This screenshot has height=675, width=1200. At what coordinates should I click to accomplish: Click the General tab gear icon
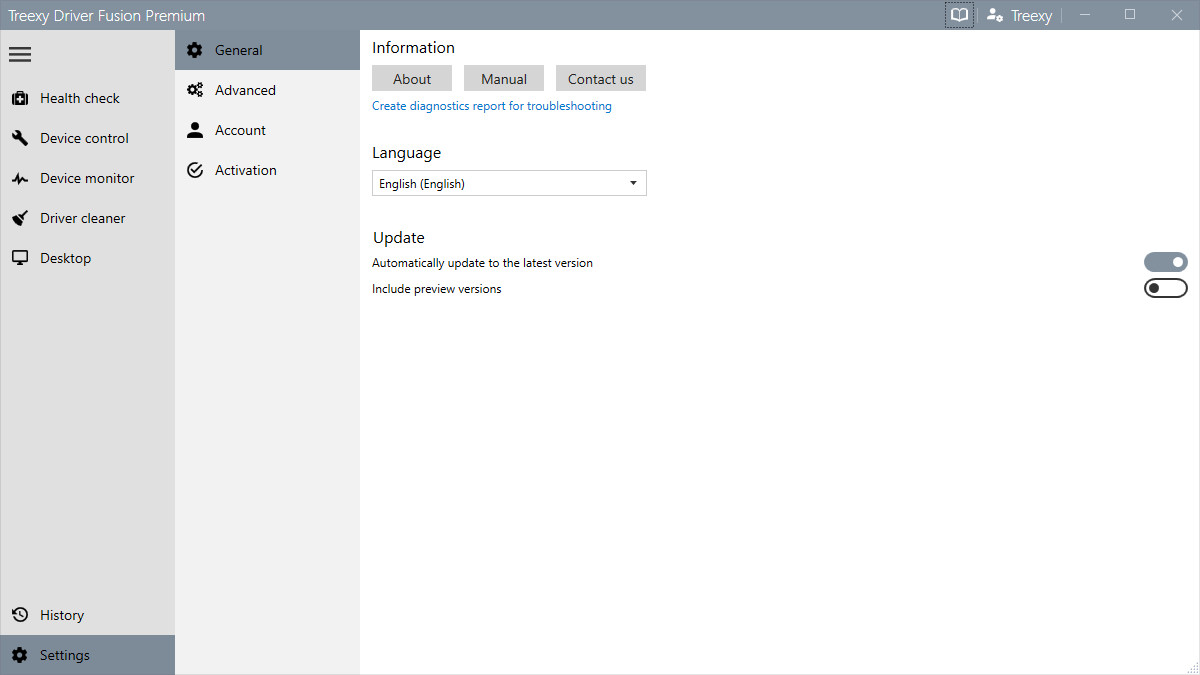195,50
